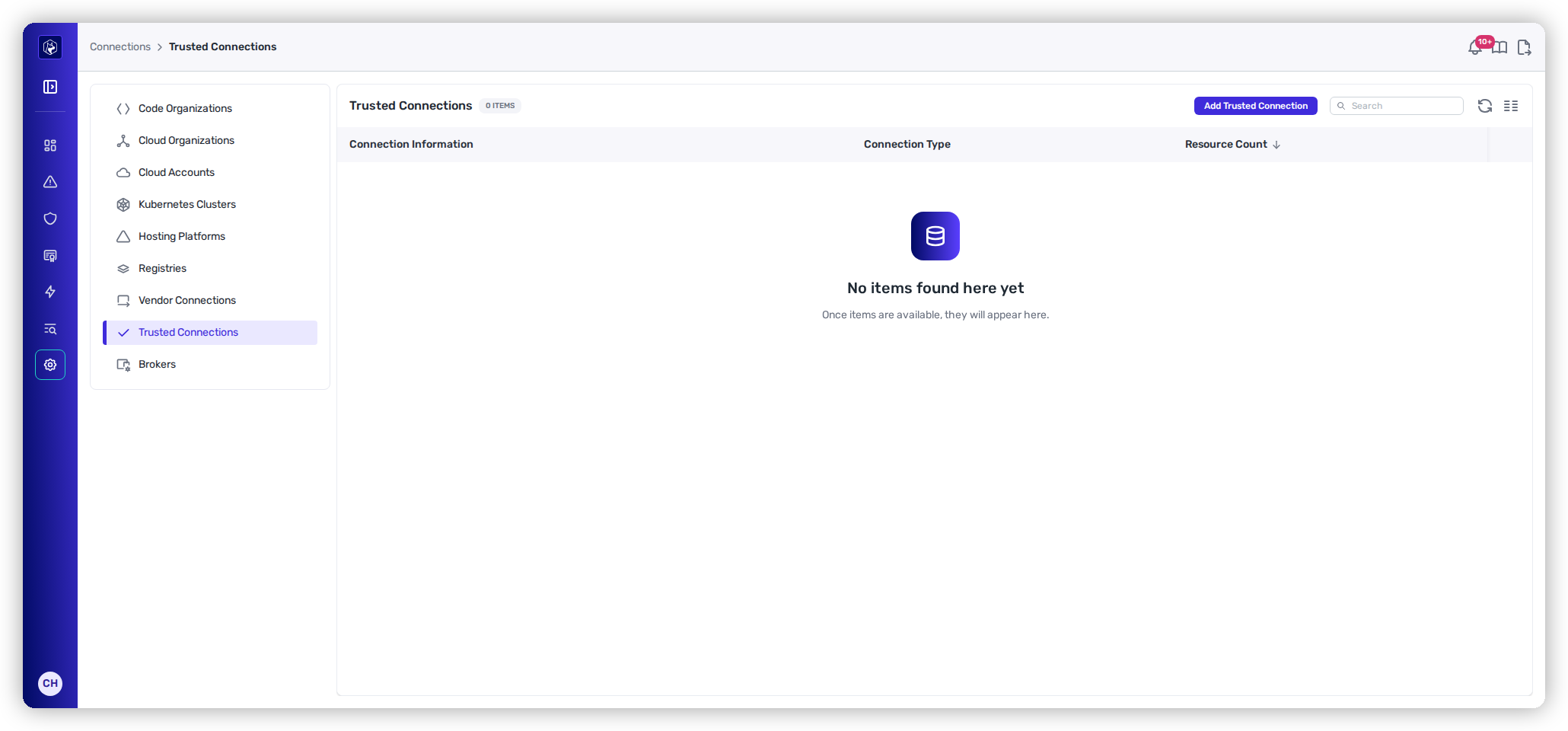The width and height of the screenshot is (1568, 731).
Task: Click the Connection Information column header
Action: pyautogui.click(x=411, y=144)
